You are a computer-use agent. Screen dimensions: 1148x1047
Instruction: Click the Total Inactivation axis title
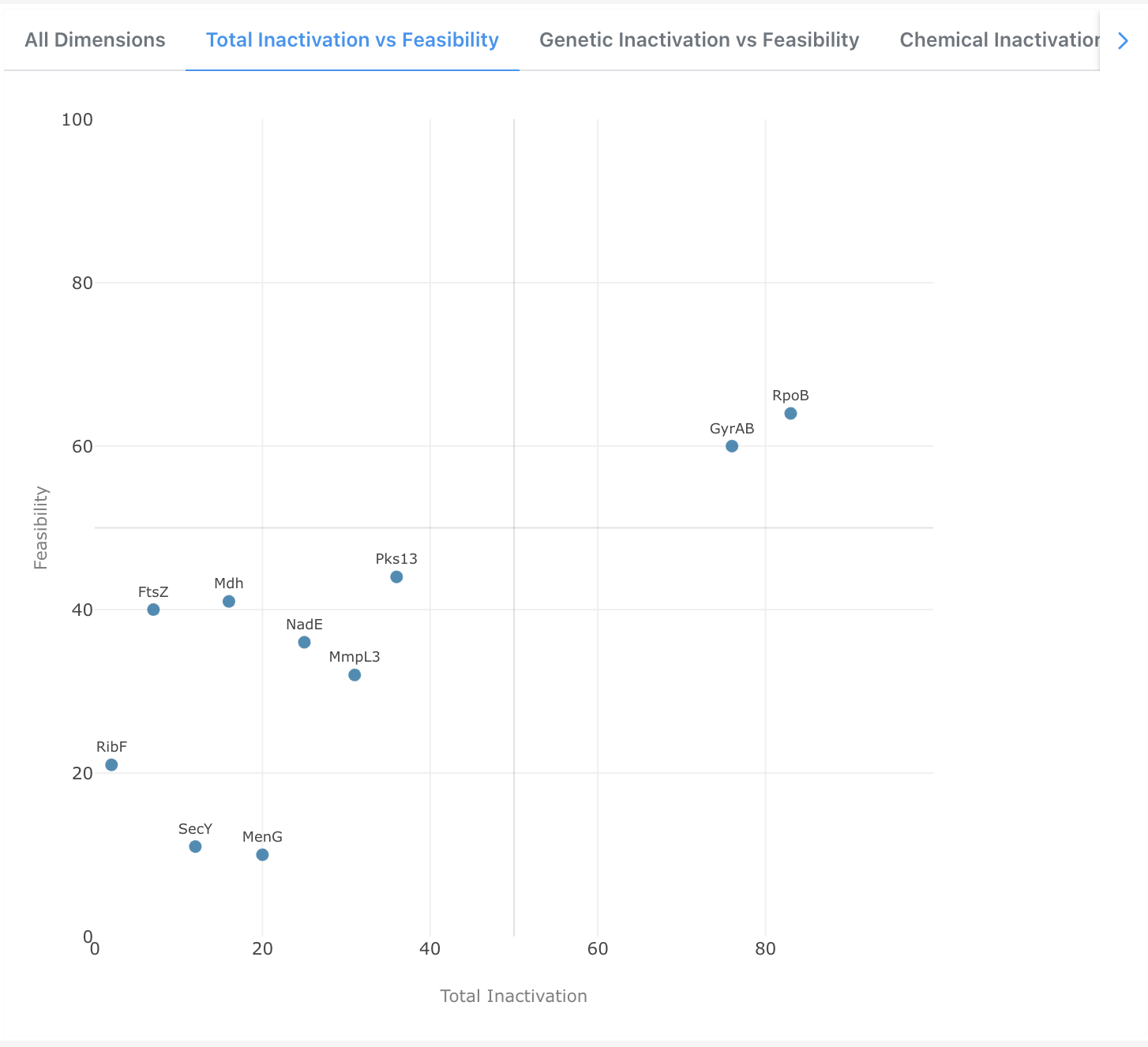[513, 996]
